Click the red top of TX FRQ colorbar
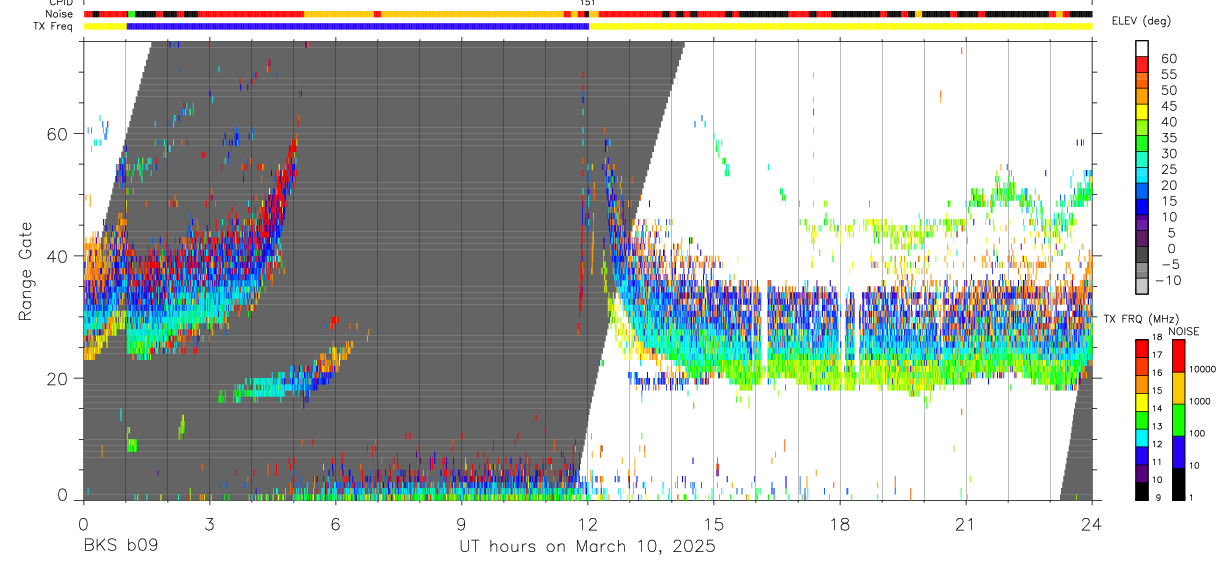 (x=1142, y=349)
